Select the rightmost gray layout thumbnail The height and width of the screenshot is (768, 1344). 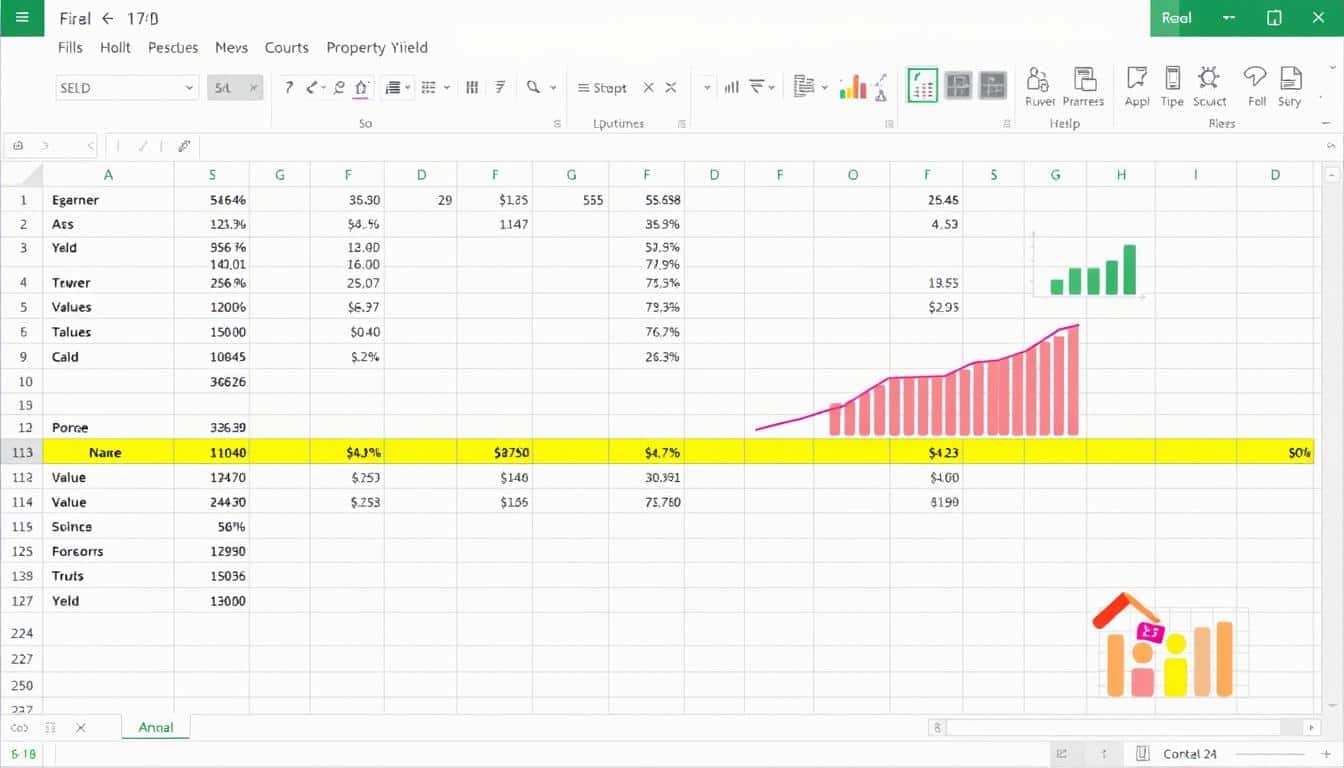[992, 86]
